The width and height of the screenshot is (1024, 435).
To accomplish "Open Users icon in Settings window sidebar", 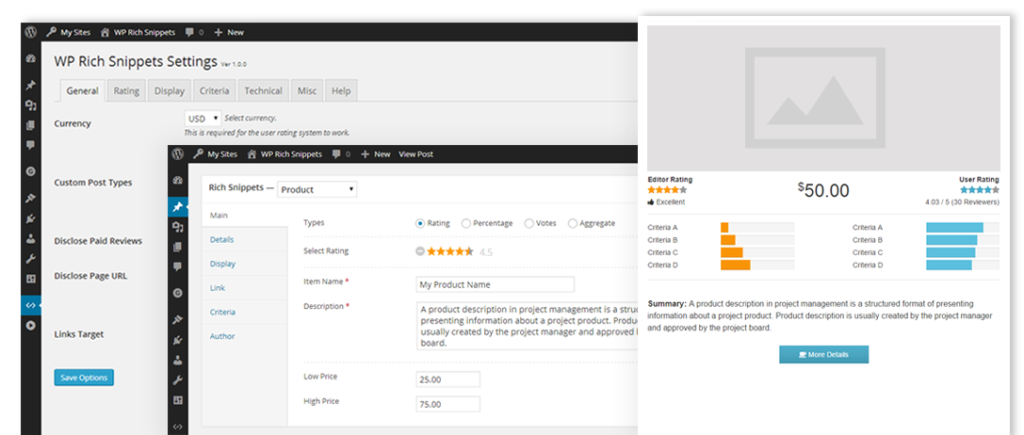I will click(31, 238).
